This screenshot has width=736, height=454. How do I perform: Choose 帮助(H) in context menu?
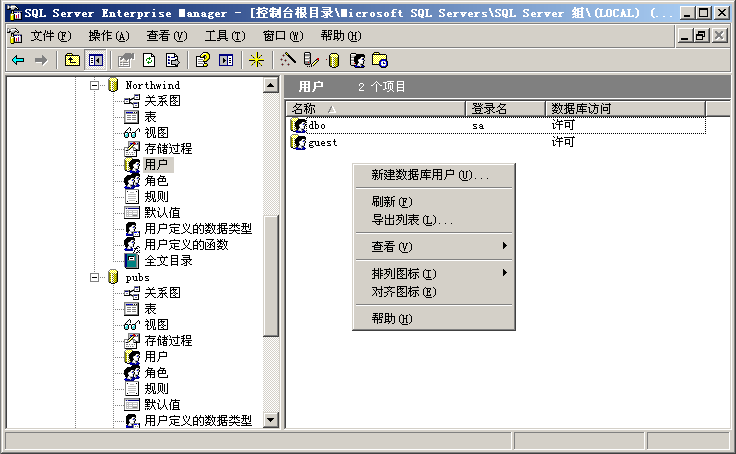(x=434, y=319)
